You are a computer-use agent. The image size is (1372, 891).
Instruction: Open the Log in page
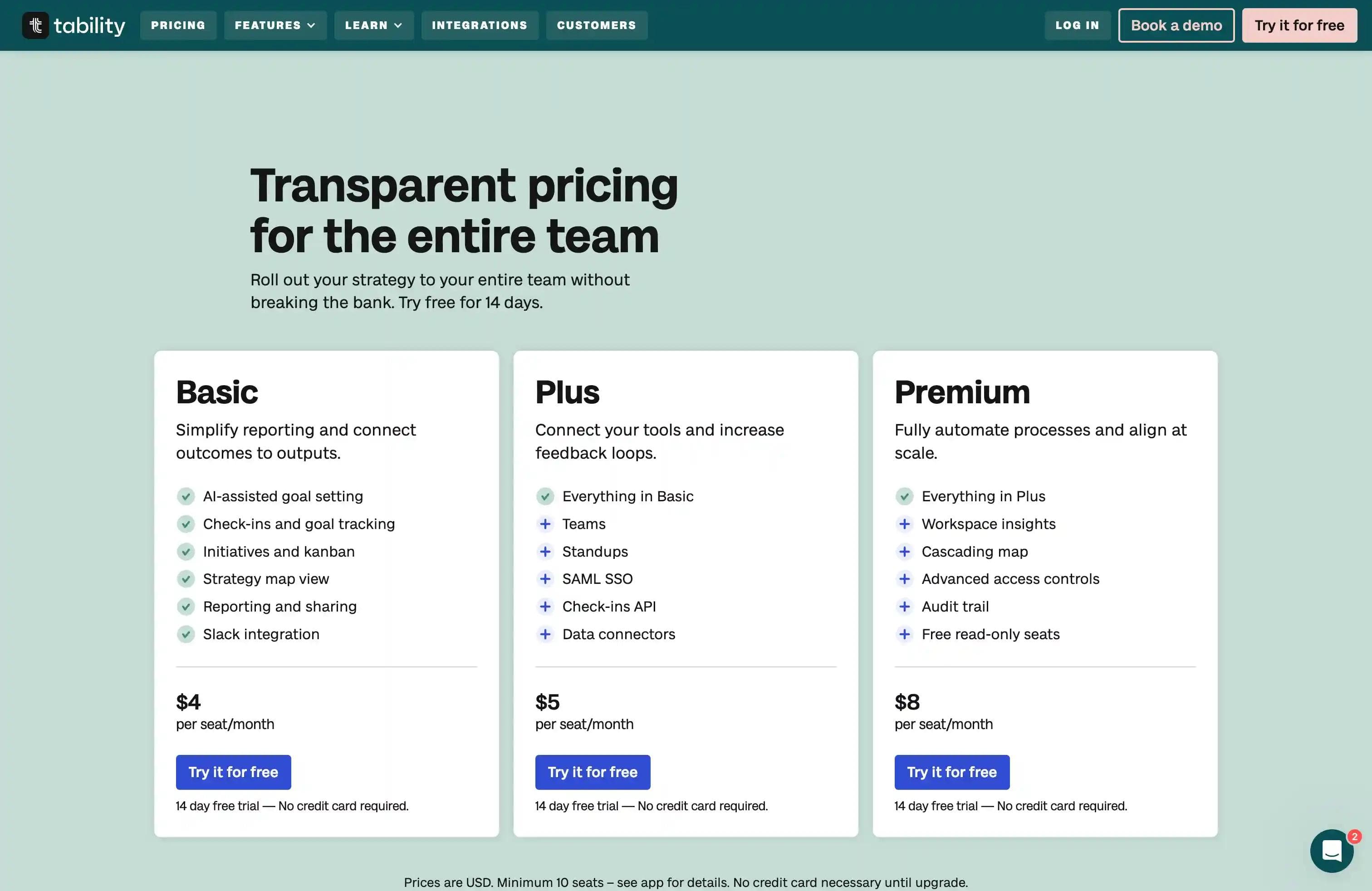point(1077,25)
